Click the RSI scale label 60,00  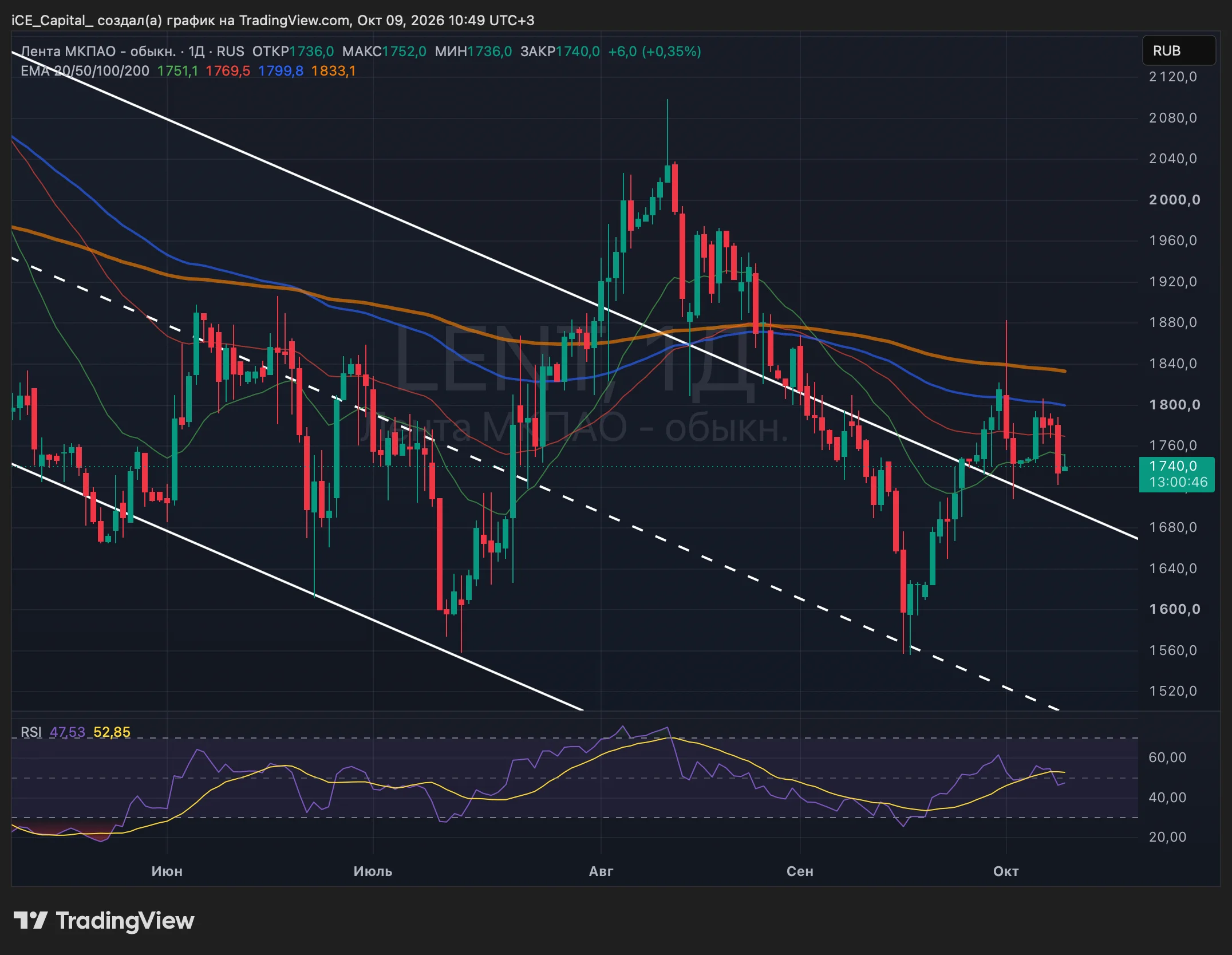[x=1167, y=757]
